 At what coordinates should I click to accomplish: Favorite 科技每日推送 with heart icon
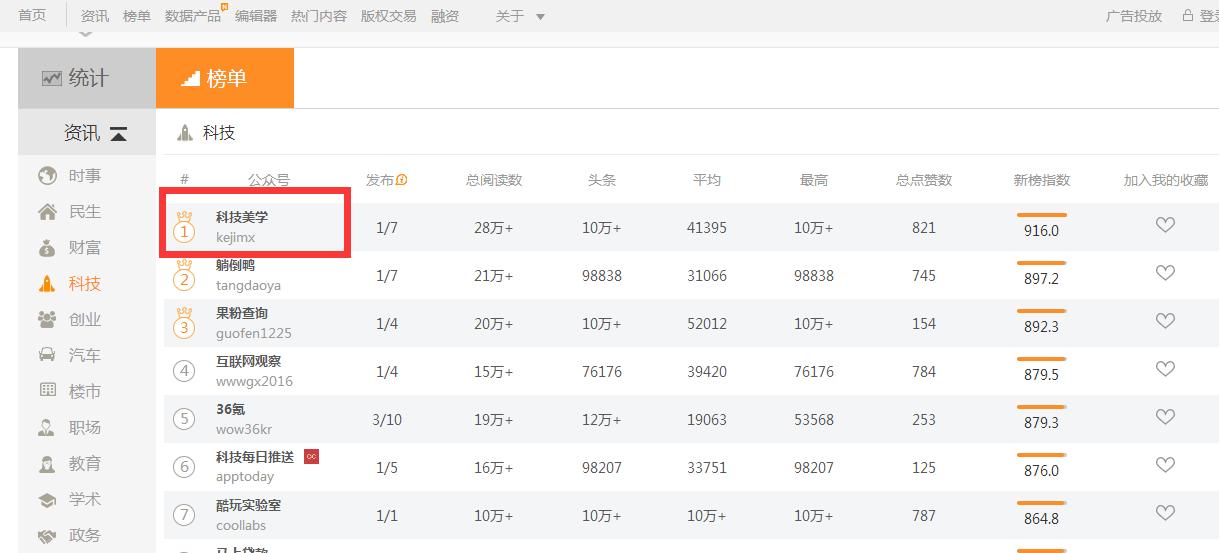(1165, 465)
